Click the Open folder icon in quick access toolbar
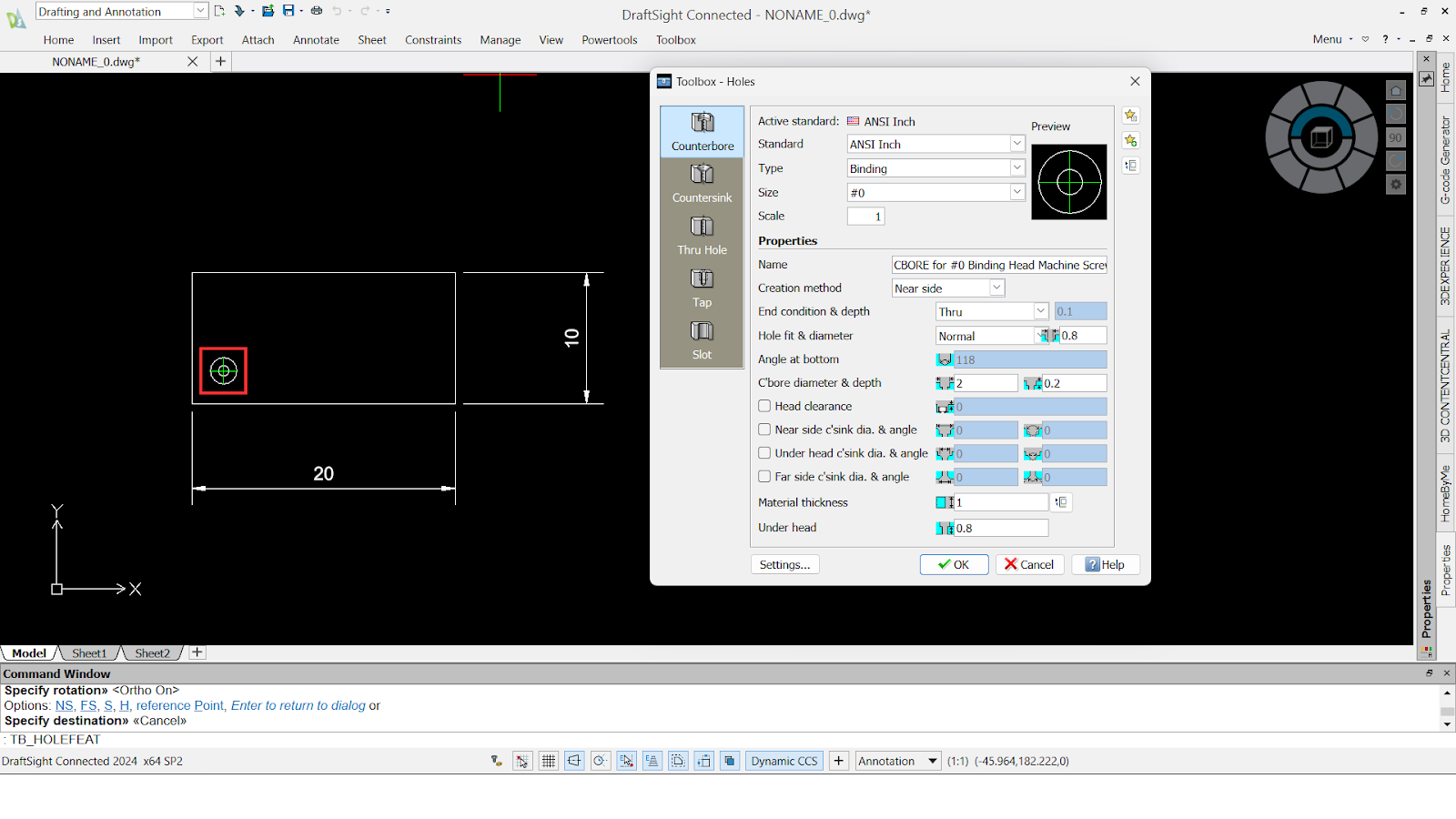Screen dimensions: 1456x819 pyautogui.click(x=268, y=11)
